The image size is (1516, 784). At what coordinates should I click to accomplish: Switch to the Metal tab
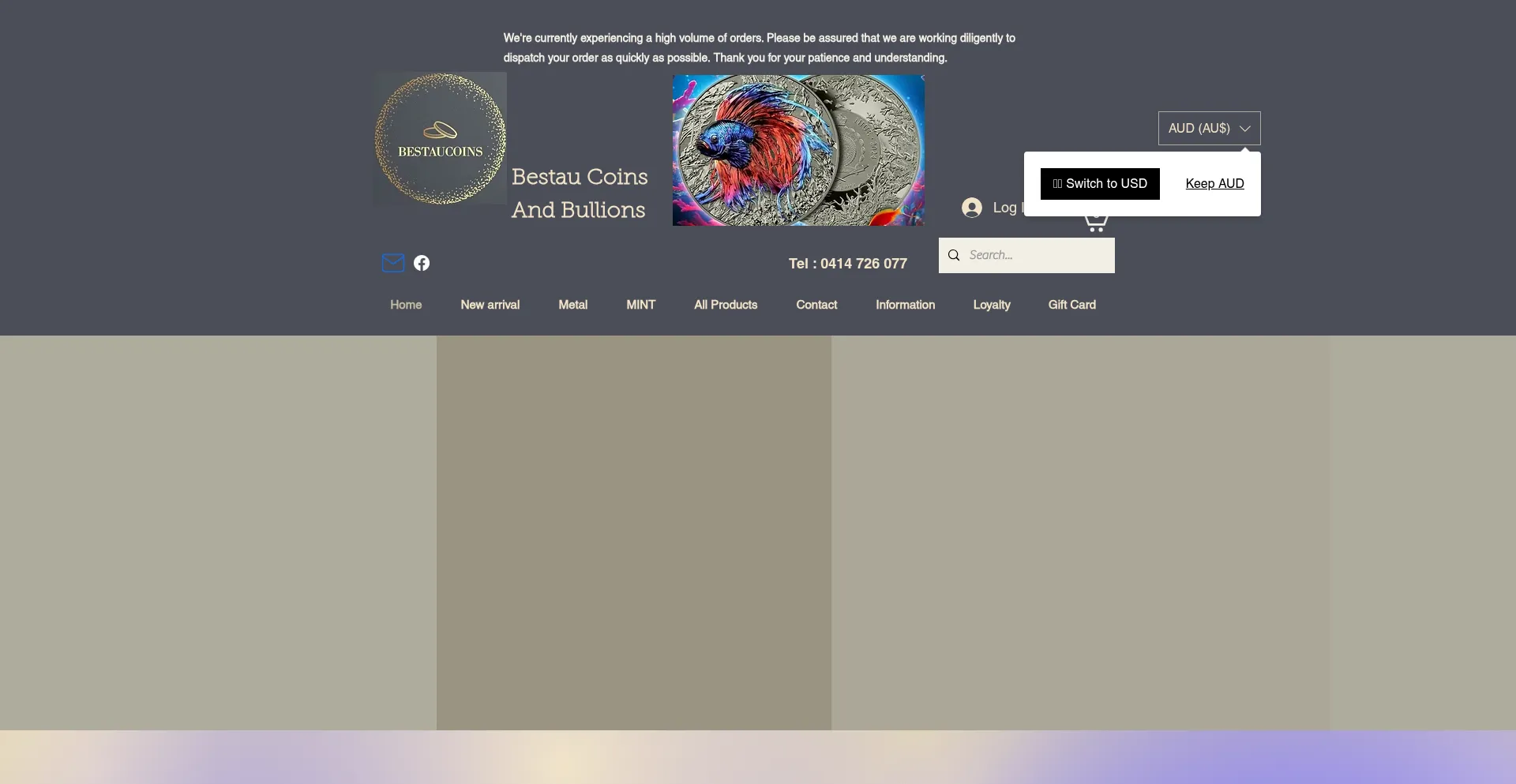572,305
